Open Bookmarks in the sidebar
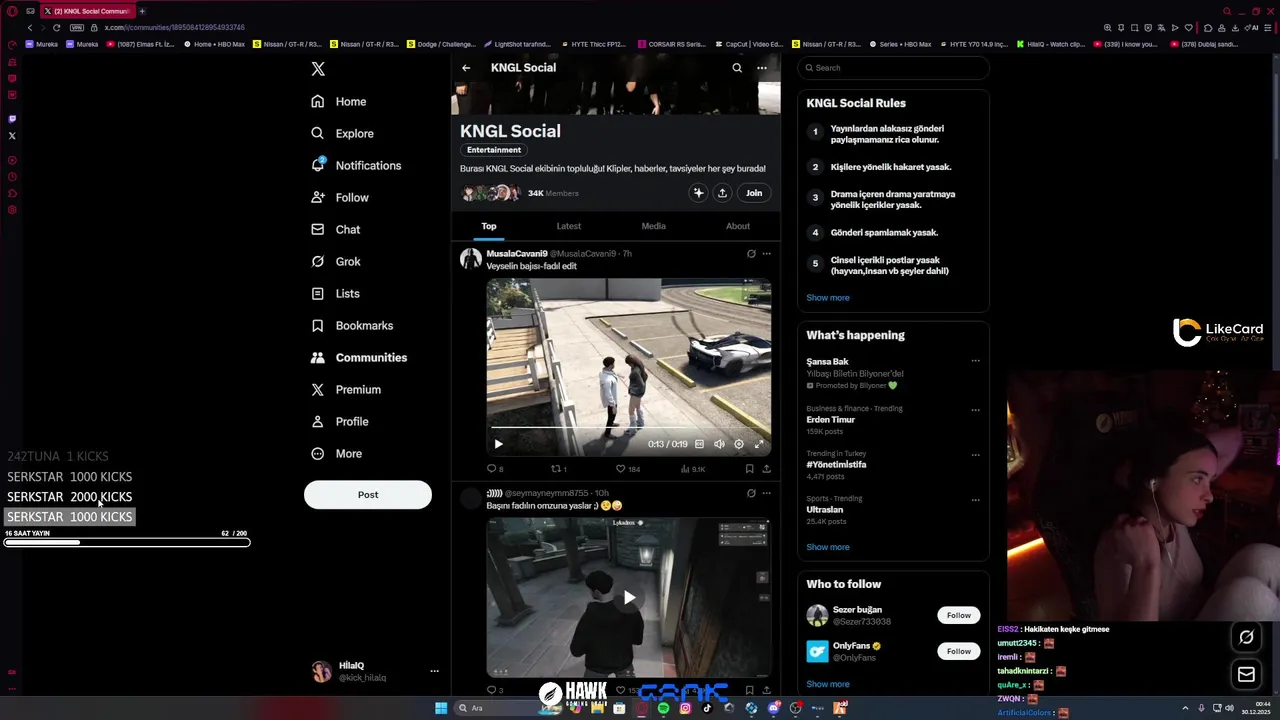Viewport: 1280px width, 720px height. pyautogui.click(x=352, y=325)
